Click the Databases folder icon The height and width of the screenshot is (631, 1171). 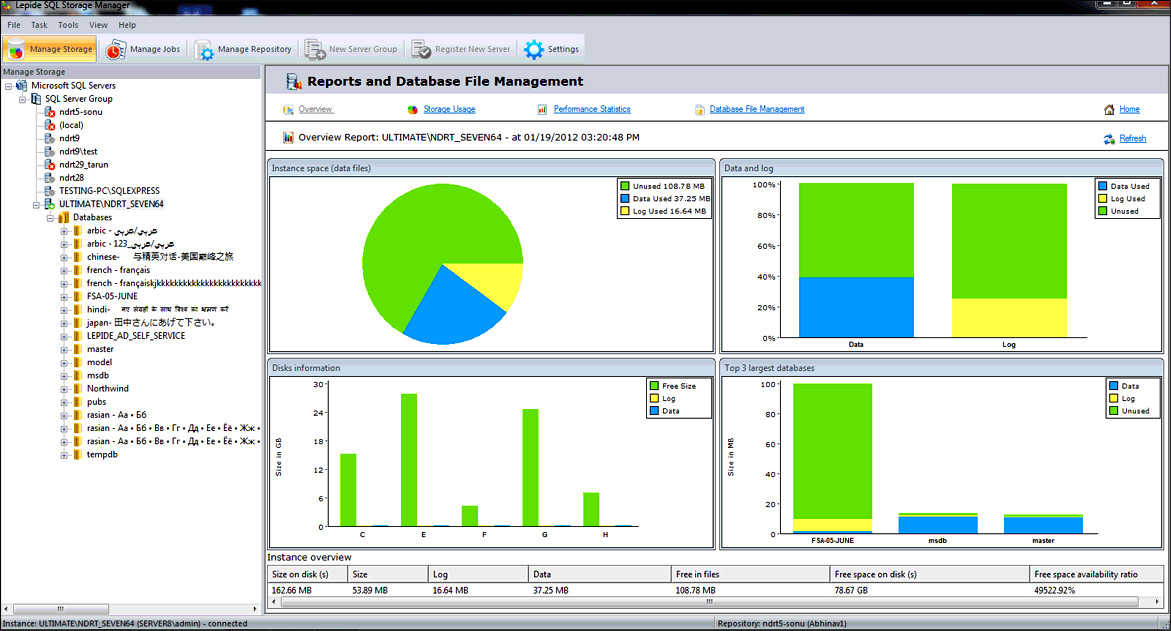click(63, 217)
